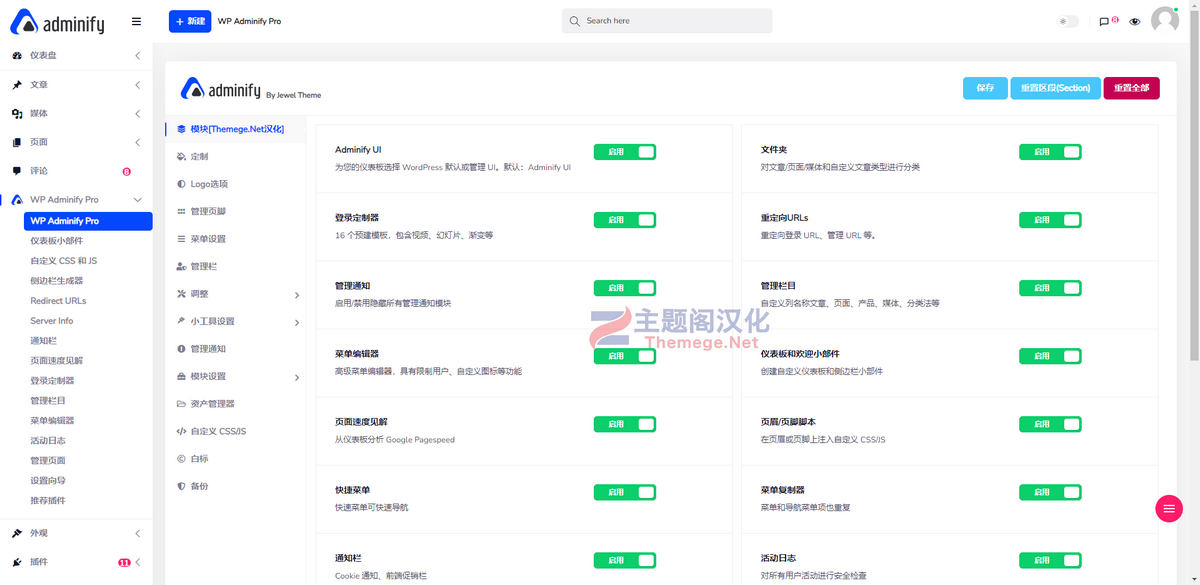Disable the 重定向URLs module switch

click(x=1050, y=220)
